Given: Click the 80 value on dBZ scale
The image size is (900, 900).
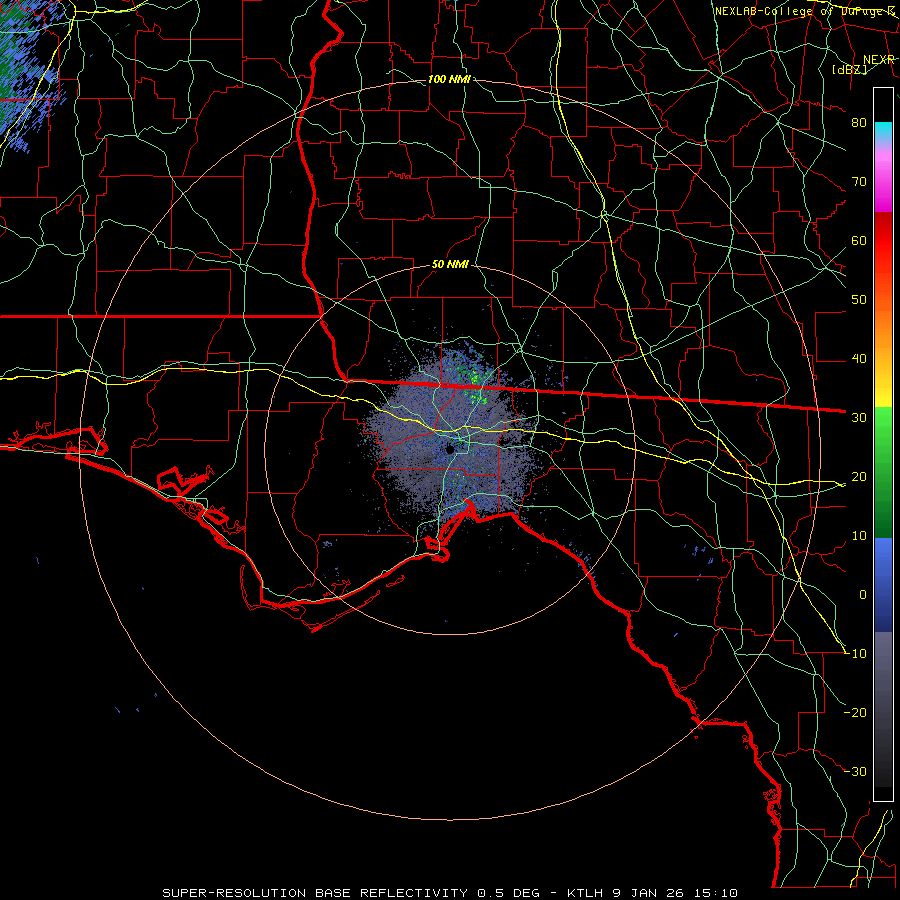Looking at the screenshot, I should [859, 123].
